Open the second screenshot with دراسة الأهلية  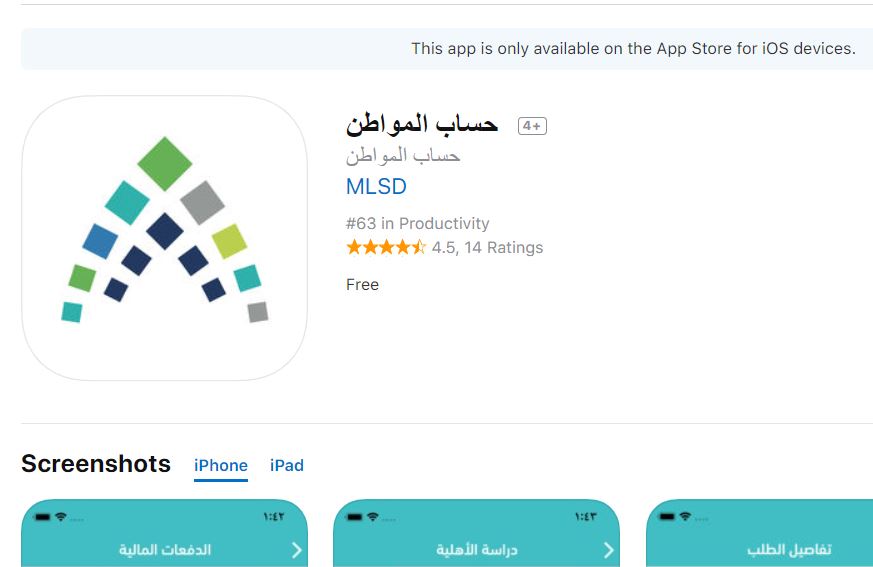[x=477, y=533]
